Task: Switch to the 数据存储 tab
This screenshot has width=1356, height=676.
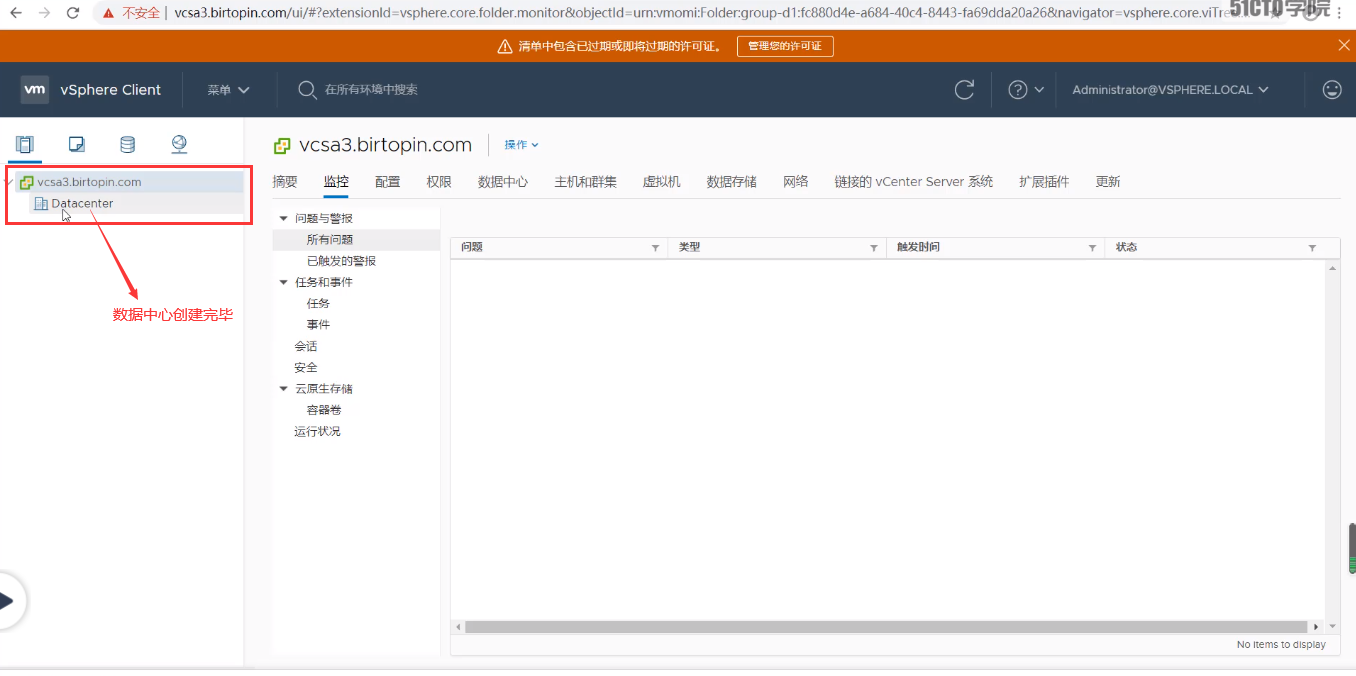Action: (732, 182)
